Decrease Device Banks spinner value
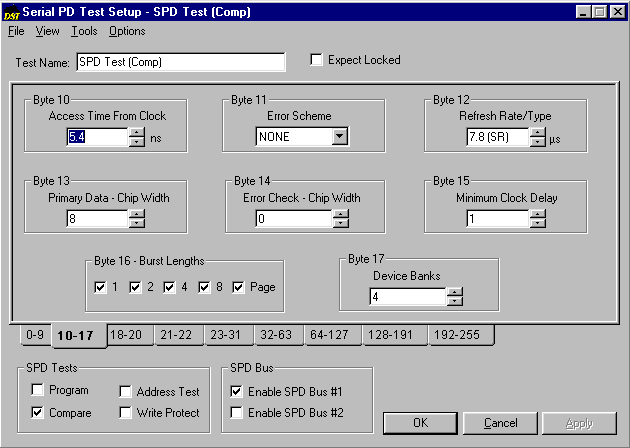The height and width of the screenshot is (448, 630). (x=455, y=302)
